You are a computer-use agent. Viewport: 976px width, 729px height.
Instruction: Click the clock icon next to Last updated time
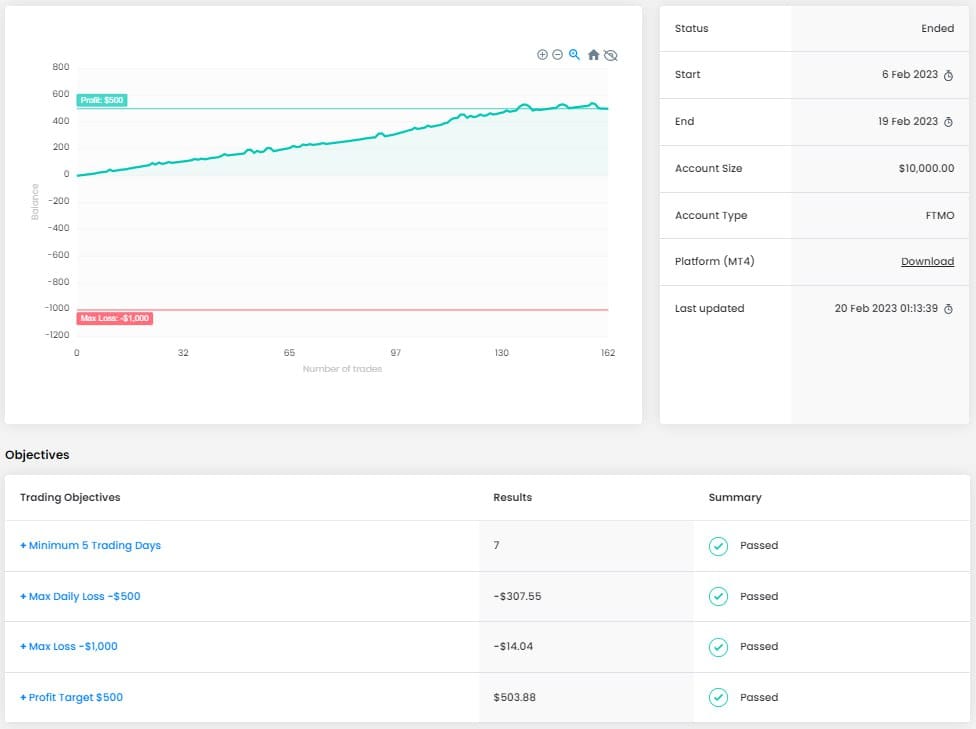[949, 309]
